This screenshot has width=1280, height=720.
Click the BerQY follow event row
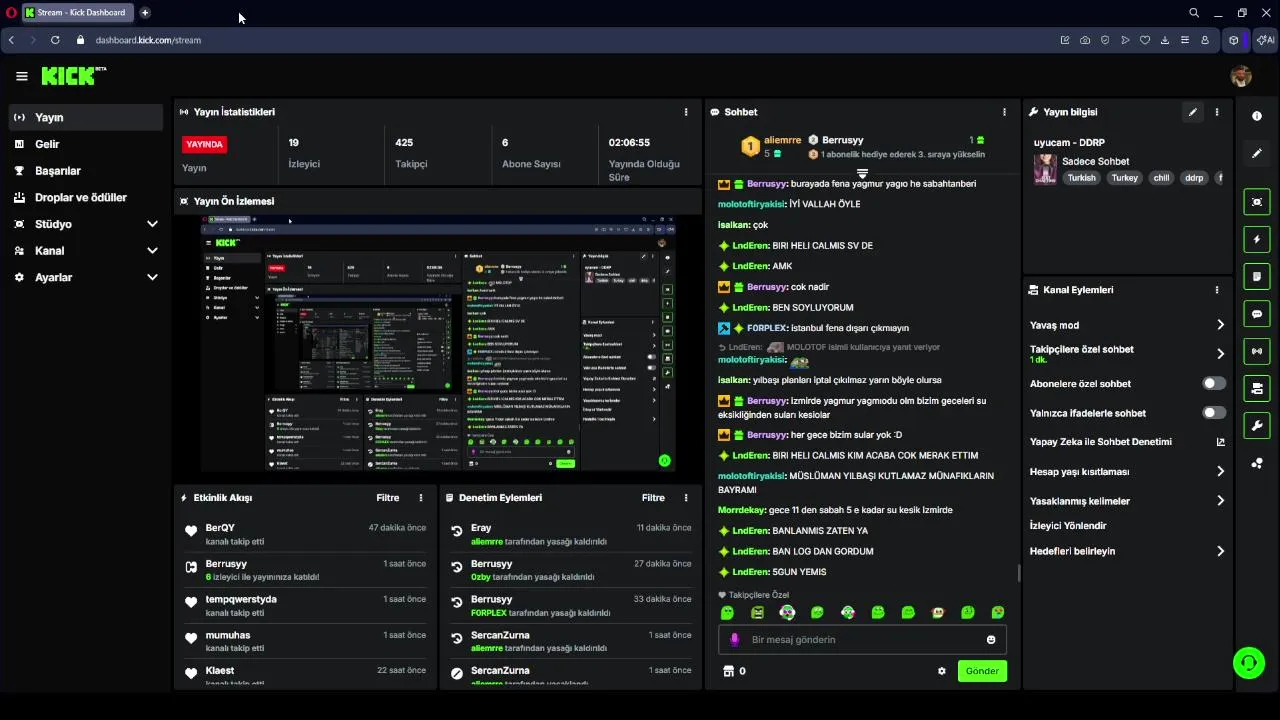pos(306,534)
